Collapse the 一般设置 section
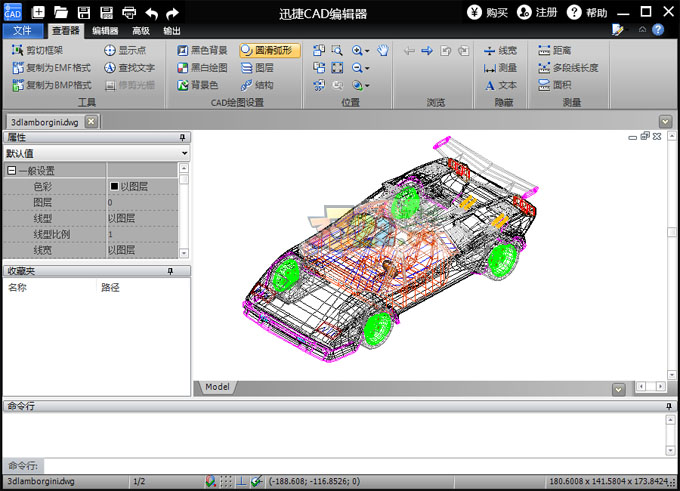Screen dimensions: 680x491 (12, 171)
